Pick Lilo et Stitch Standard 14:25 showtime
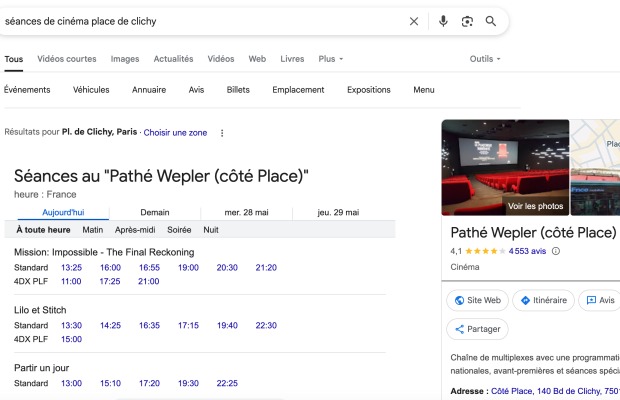Screen dimensions: 620x400 pos(110,325)
